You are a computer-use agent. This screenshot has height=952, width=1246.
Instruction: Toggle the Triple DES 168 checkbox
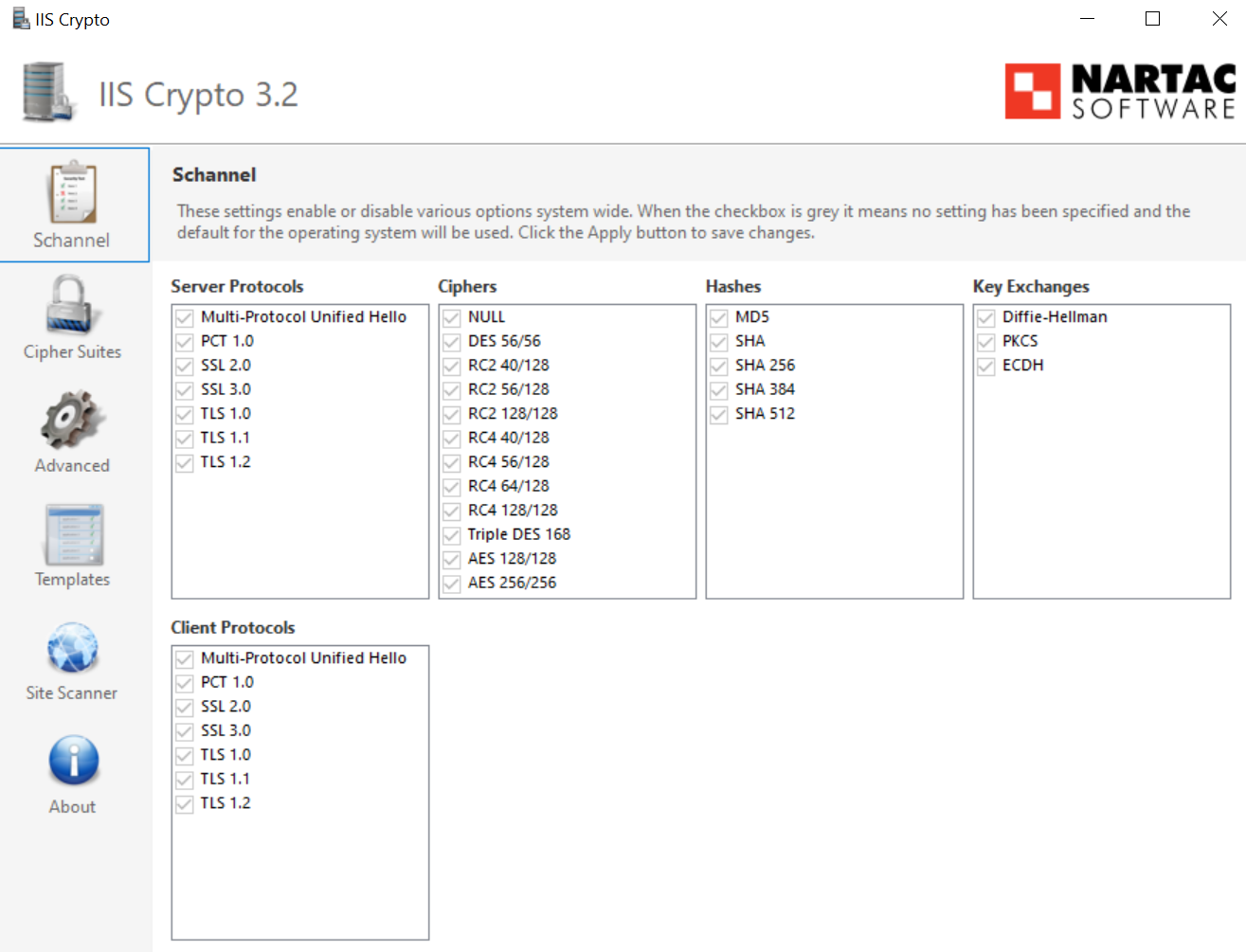(x=452, y=534)
